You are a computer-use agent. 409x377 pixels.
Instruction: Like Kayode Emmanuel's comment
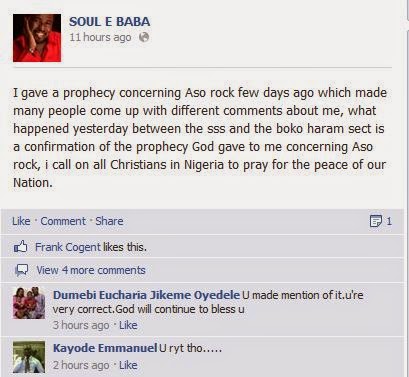pyautogui.click(x=128, y=365)
